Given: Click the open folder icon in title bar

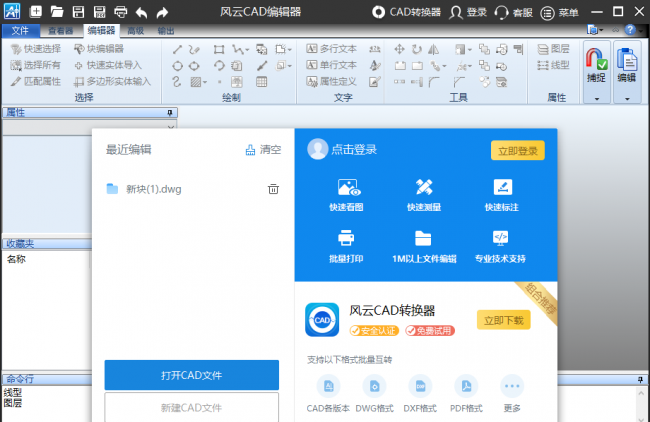Looking at the screenshot, I should coord(57,12).
